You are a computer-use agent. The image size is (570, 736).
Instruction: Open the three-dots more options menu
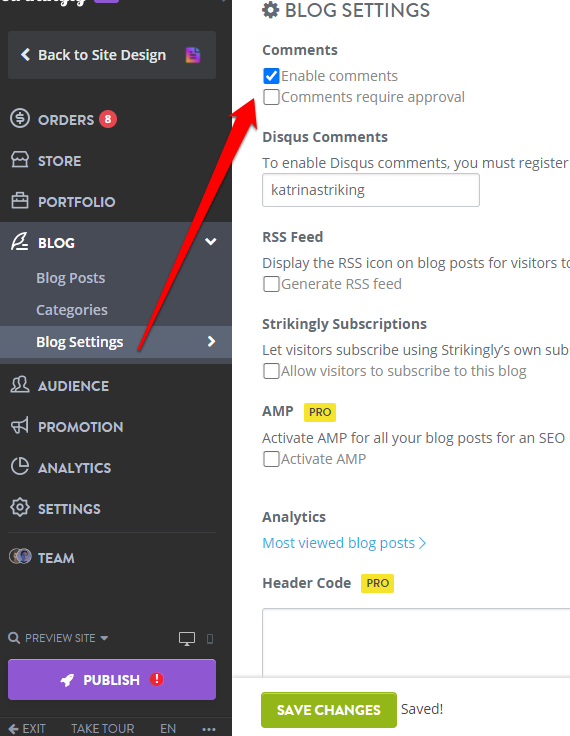(x=209, y=728)
